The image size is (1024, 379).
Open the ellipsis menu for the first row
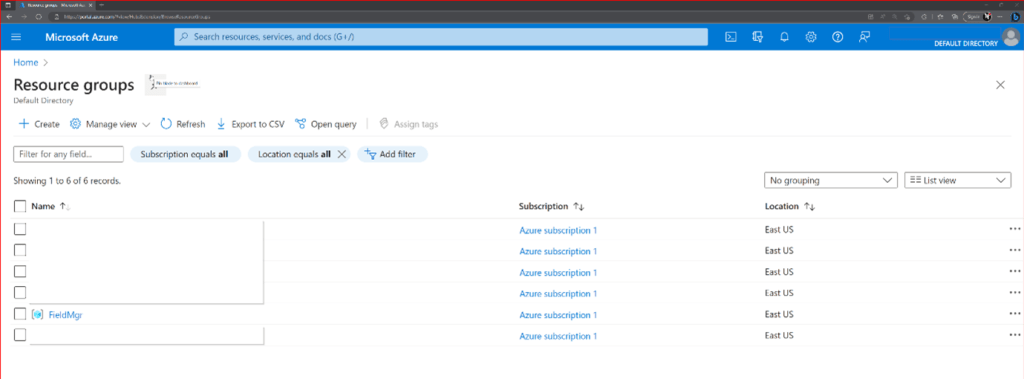point(1014,229)
